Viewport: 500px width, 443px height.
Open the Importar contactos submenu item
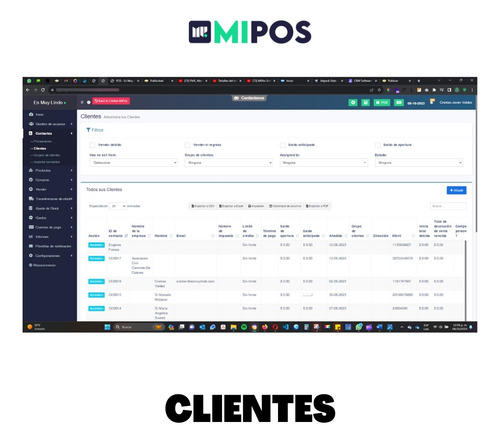47,162
